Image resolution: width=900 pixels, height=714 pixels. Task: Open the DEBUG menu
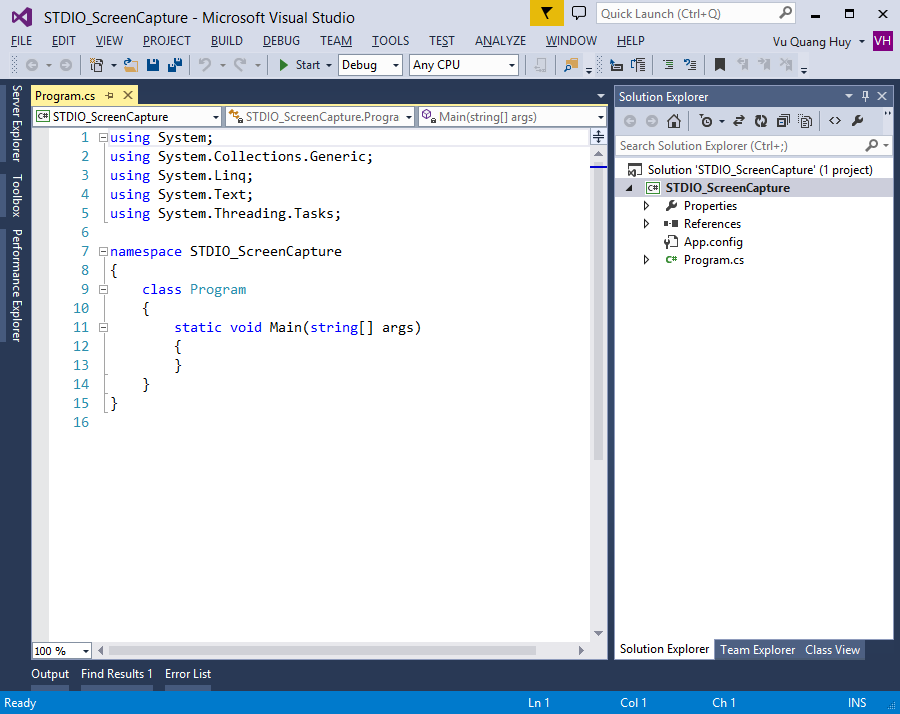(x=281, y=41)
